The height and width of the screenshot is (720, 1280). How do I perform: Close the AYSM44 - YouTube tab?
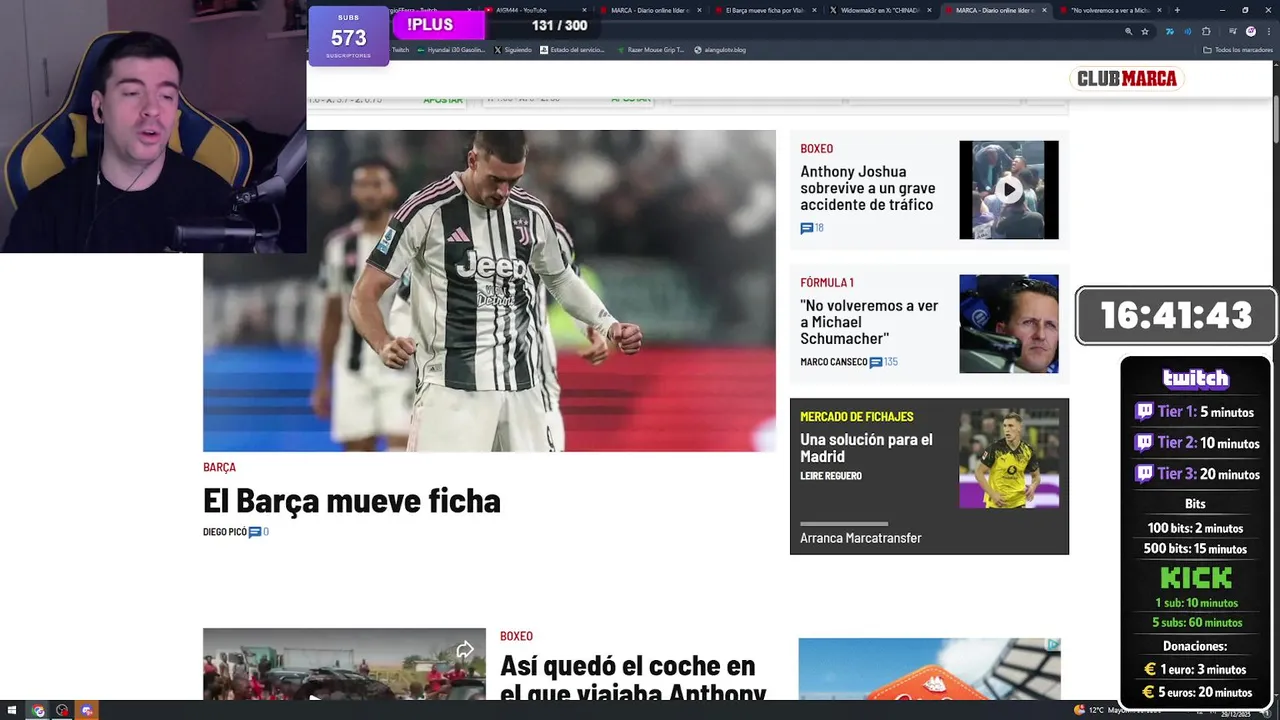(x=585, y=10)
